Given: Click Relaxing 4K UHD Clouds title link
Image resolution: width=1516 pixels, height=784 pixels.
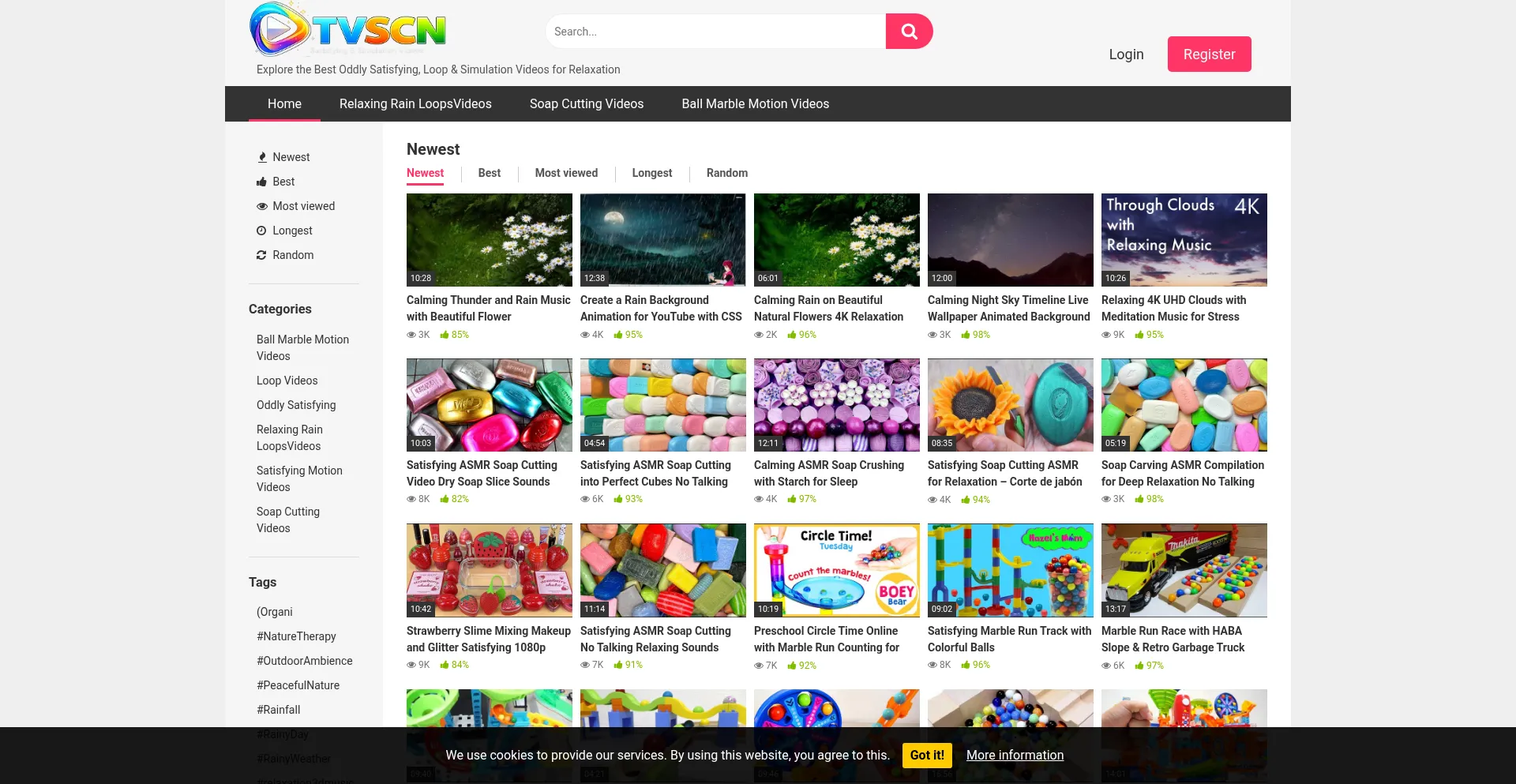Looking at the screenshot, I should [1174, 309].
